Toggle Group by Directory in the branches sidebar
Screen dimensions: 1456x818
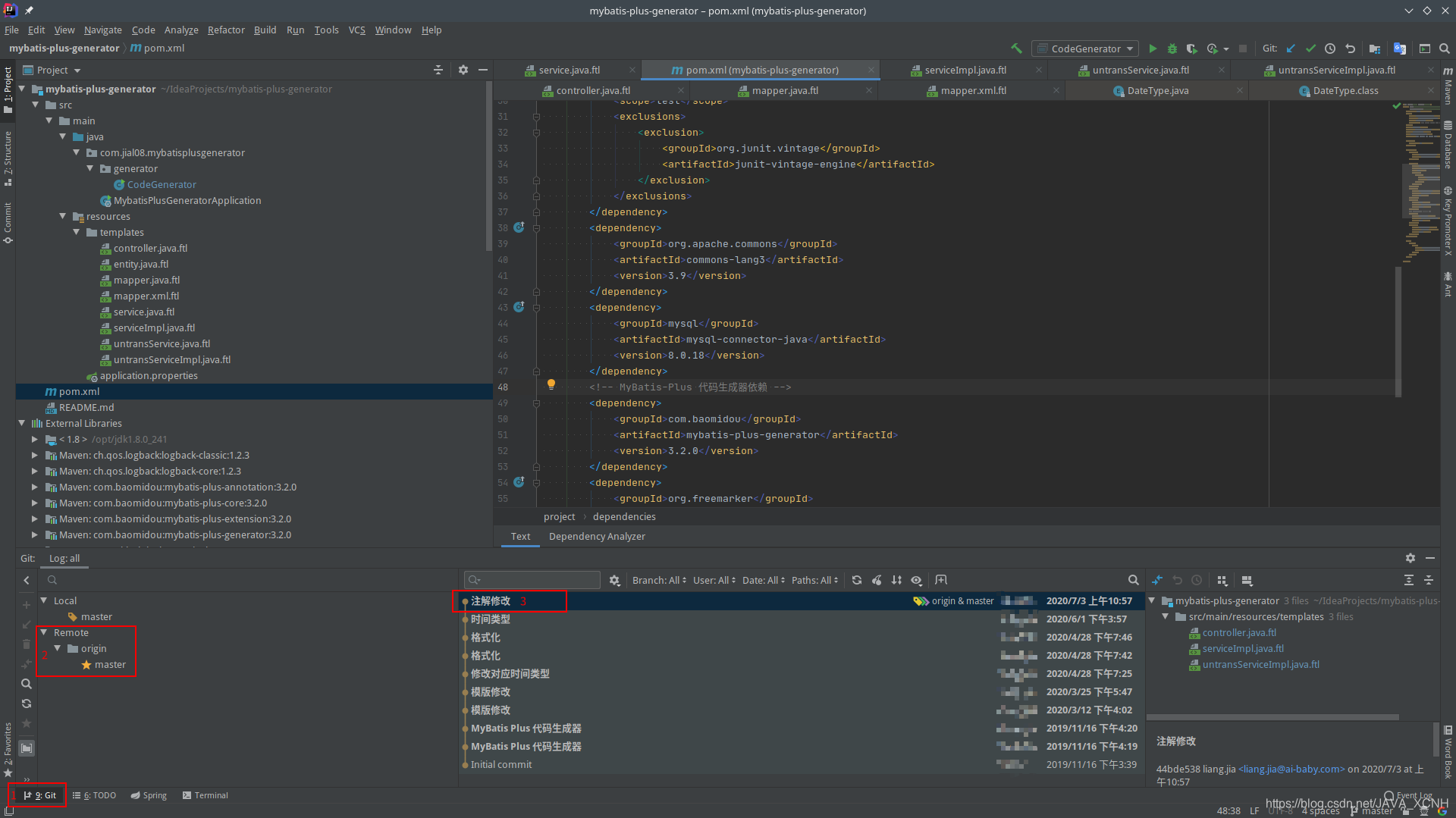coord(27,748)
